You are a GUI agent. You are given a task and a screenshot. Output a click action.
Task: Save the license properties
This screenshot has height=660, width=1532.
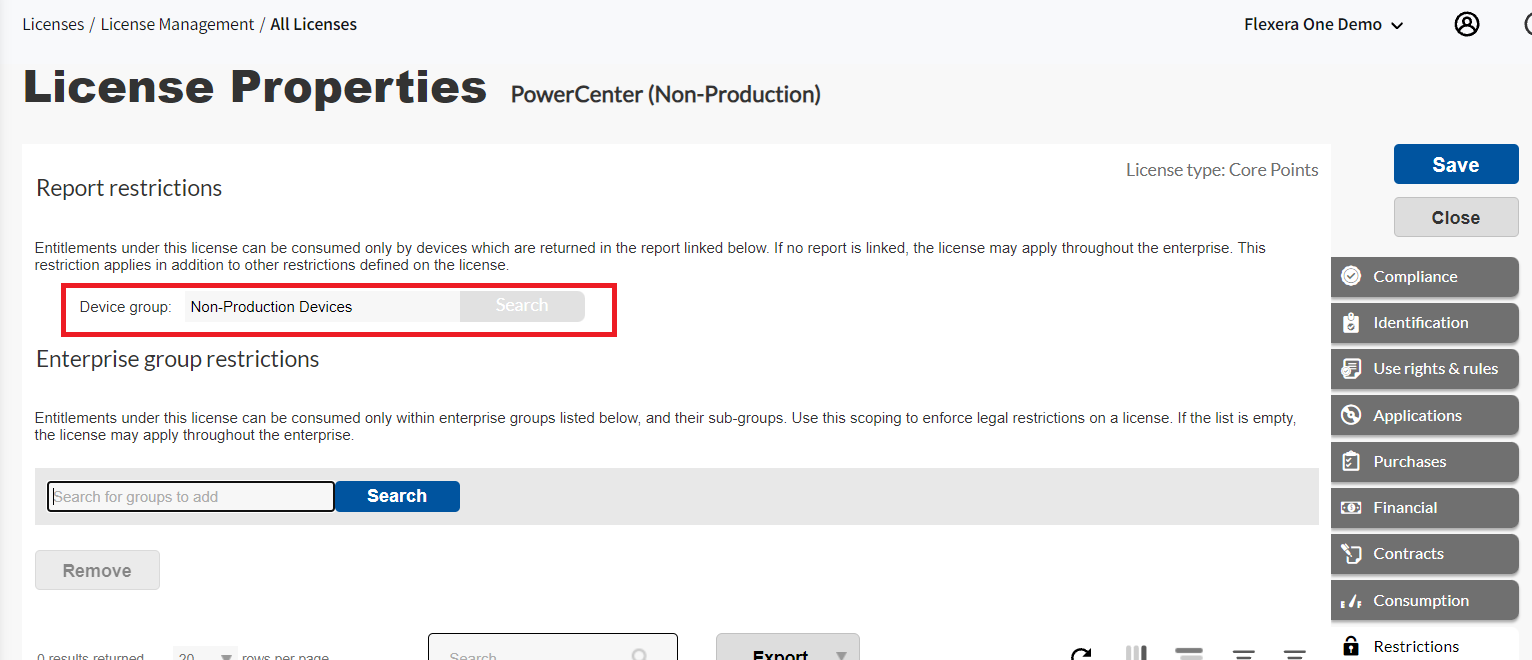(1455, 164)
